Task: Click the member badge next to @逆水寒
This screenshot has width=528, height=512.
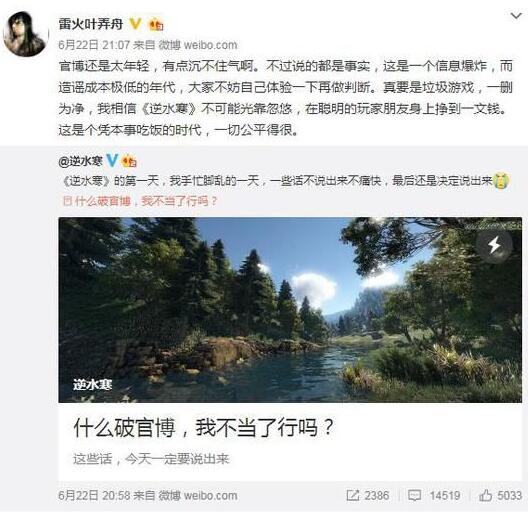Action: tap(129, 161)
